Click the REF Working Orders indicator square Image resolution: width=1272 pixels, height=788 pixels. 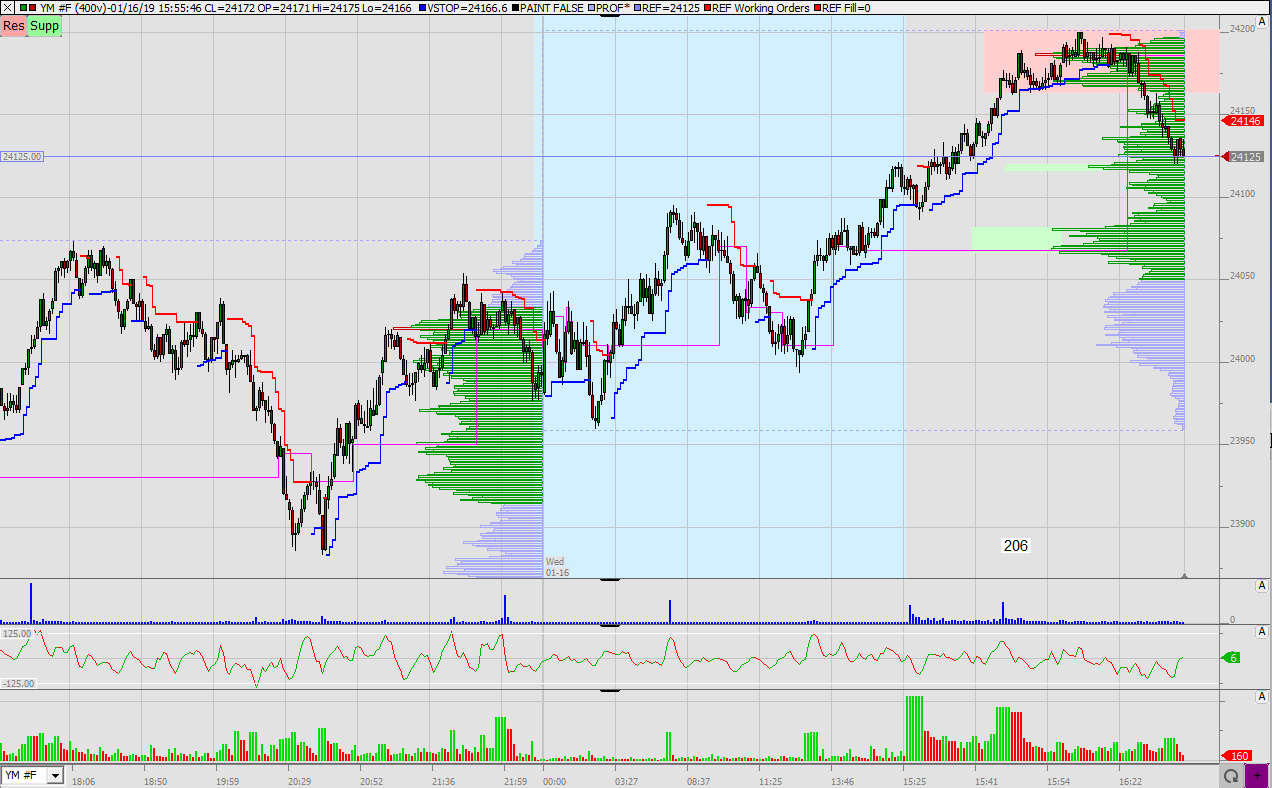tap(707, 8)
